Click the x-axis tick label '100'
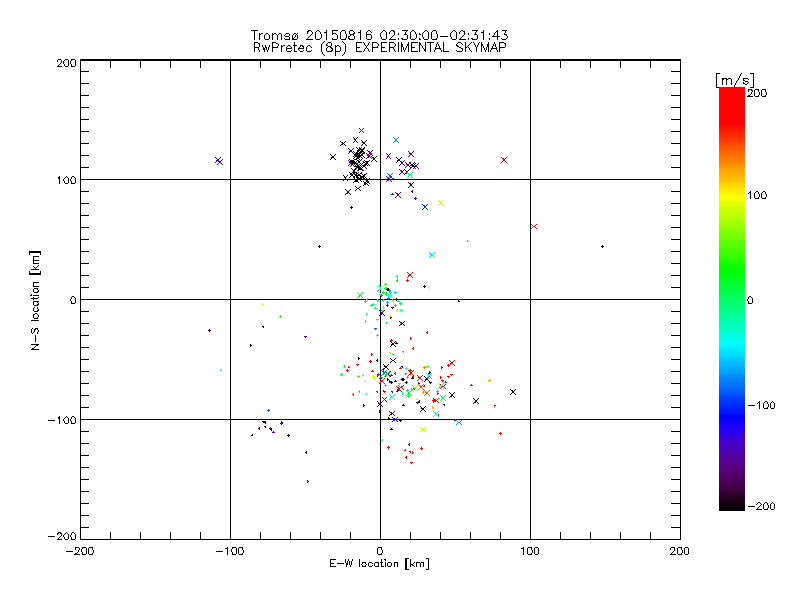This screenshot has height=600, width=800. [530, 552]
